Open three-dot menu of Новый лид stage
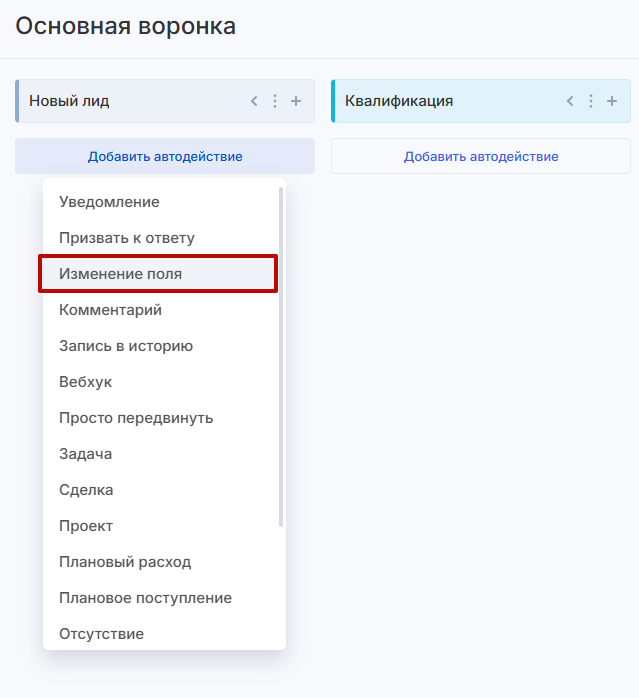This screenshot has height=698, width=639. tap(275, 101)
